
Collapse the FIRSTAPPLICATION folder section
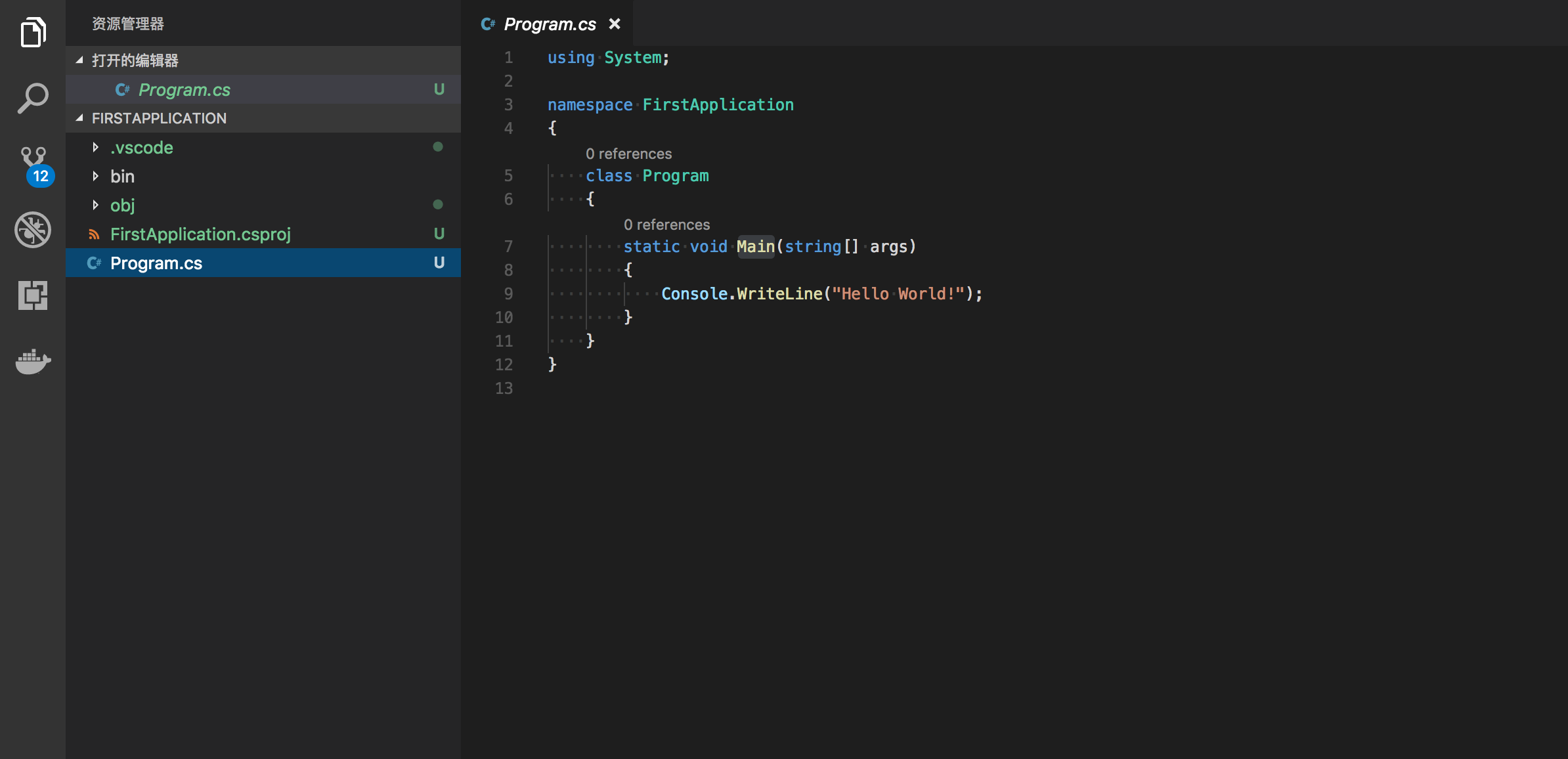79,118
